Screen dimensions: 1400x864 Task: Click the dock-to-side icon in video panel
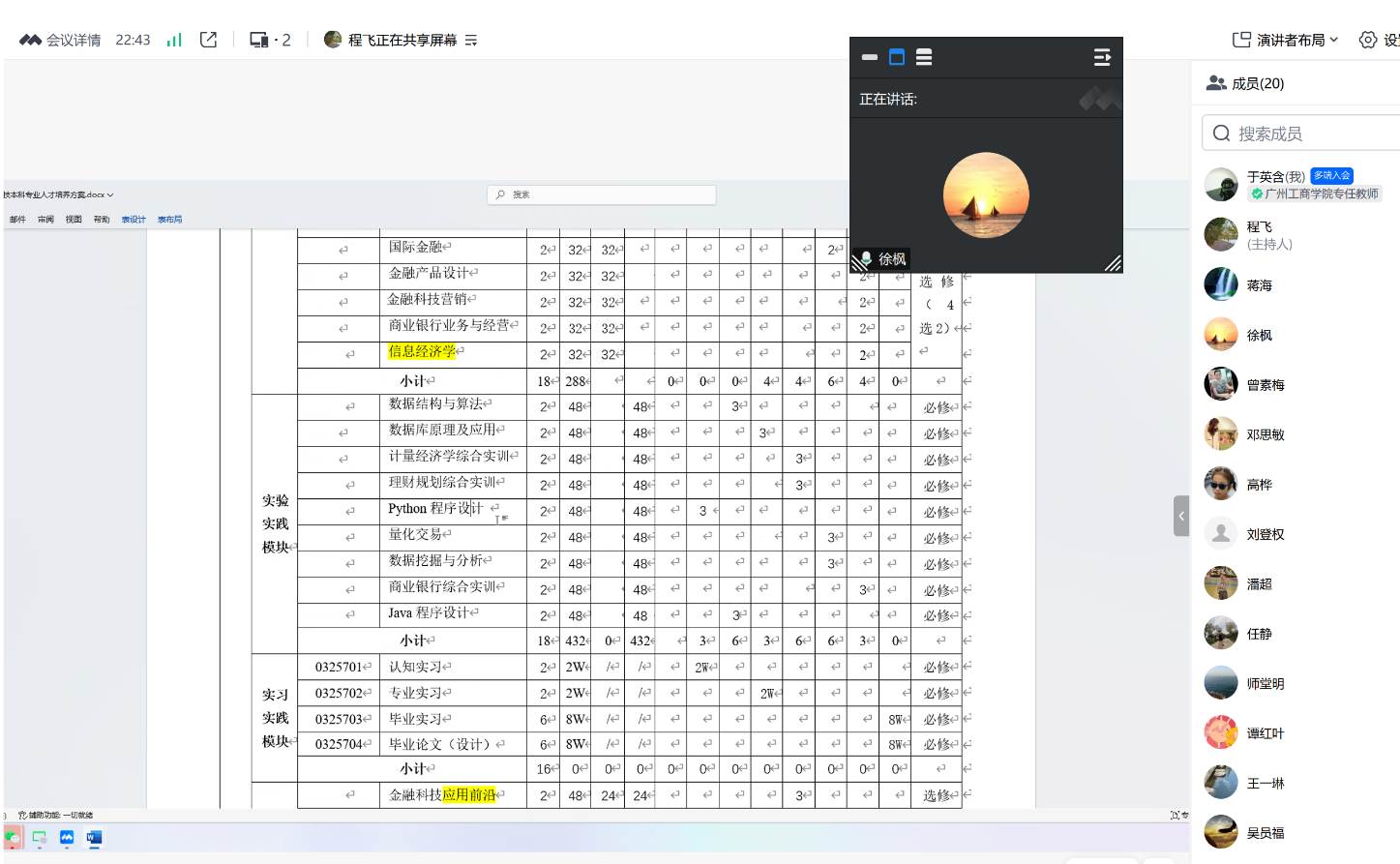1102,58
